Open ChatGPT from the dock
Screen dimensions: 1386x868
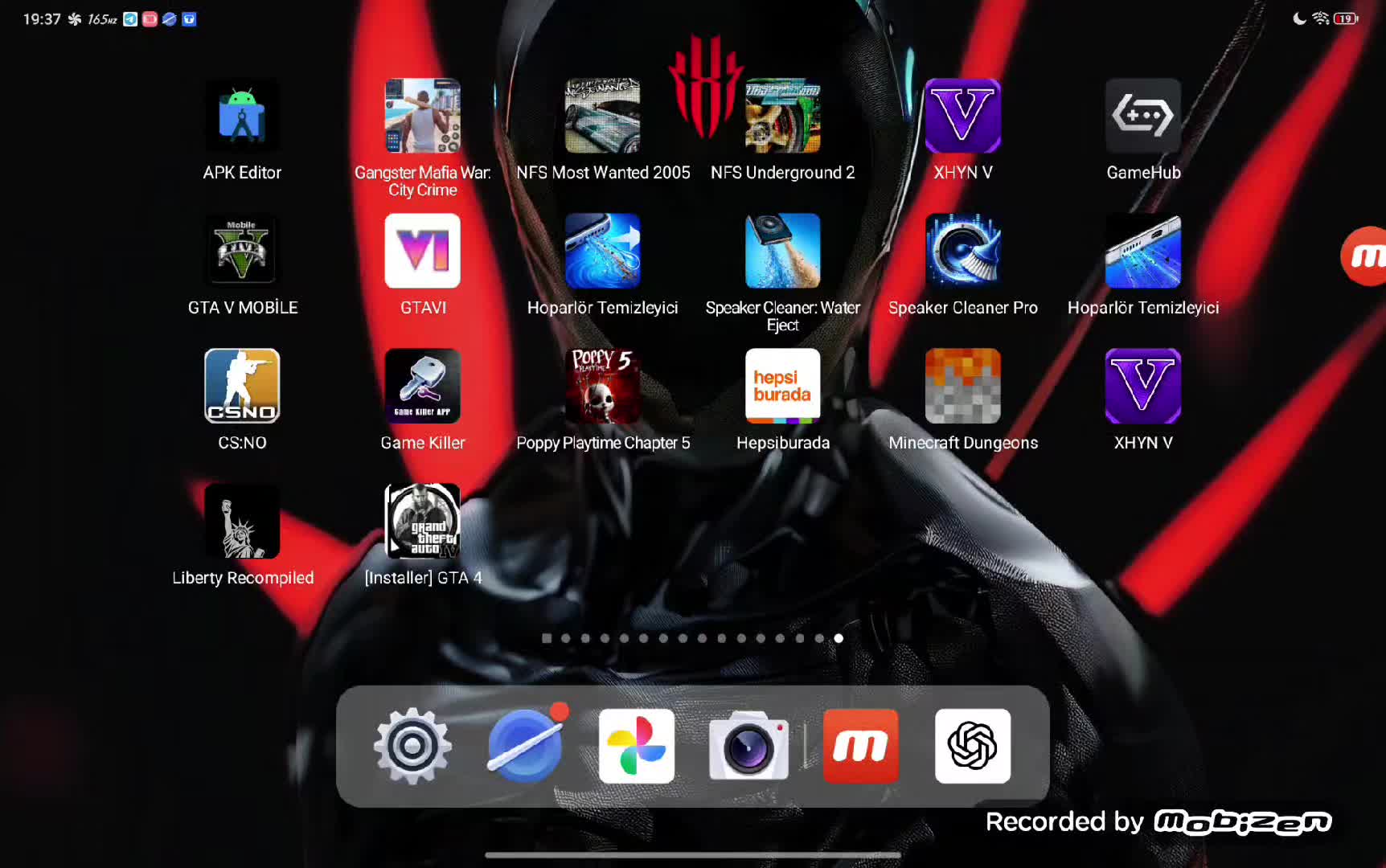point(973,746)
